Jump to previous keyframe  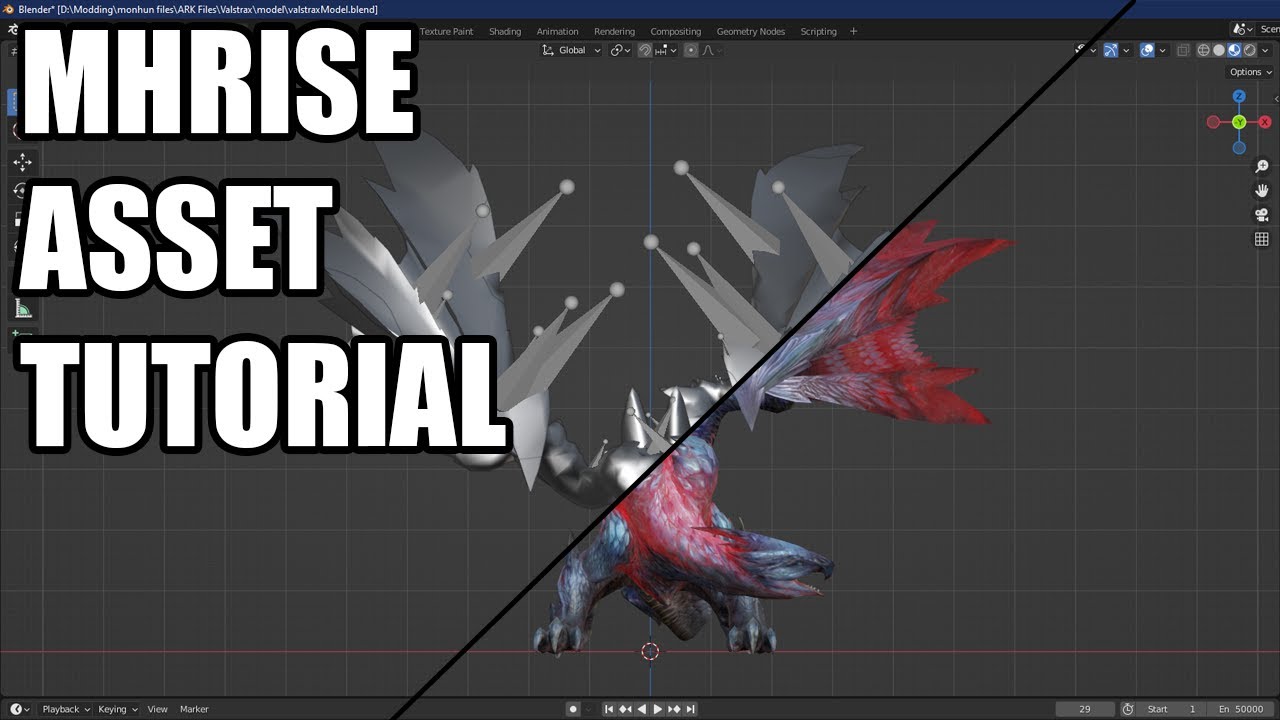tap(625, 709)
